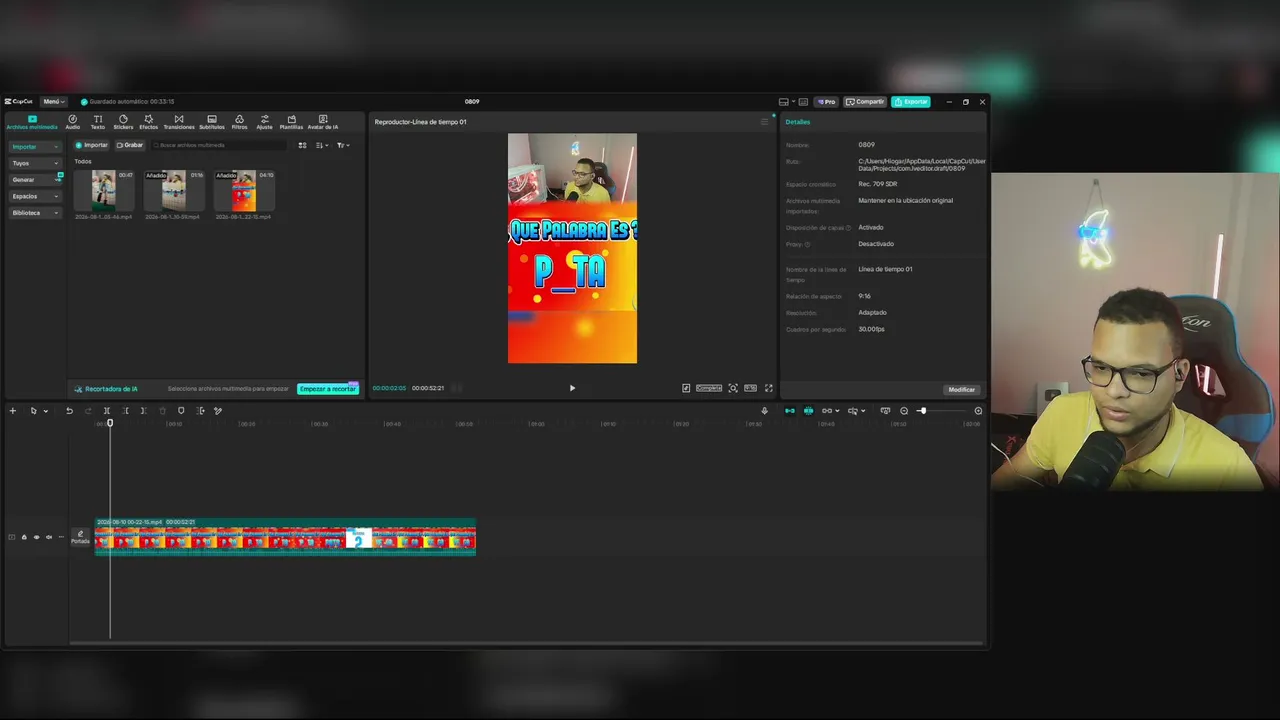The width and height of the screenshot is (1280, 720).
Task: Open the Subtítulos tab
Action: tap(212, 122)
